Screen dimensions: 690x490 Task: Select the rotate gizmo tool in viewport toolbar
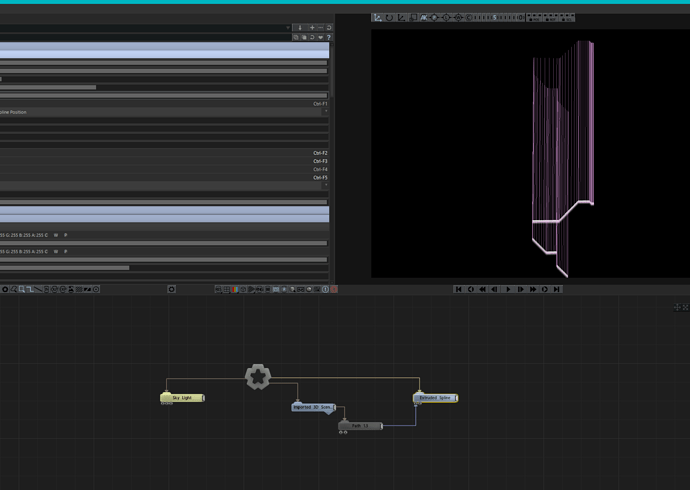[x=389, y=18]
